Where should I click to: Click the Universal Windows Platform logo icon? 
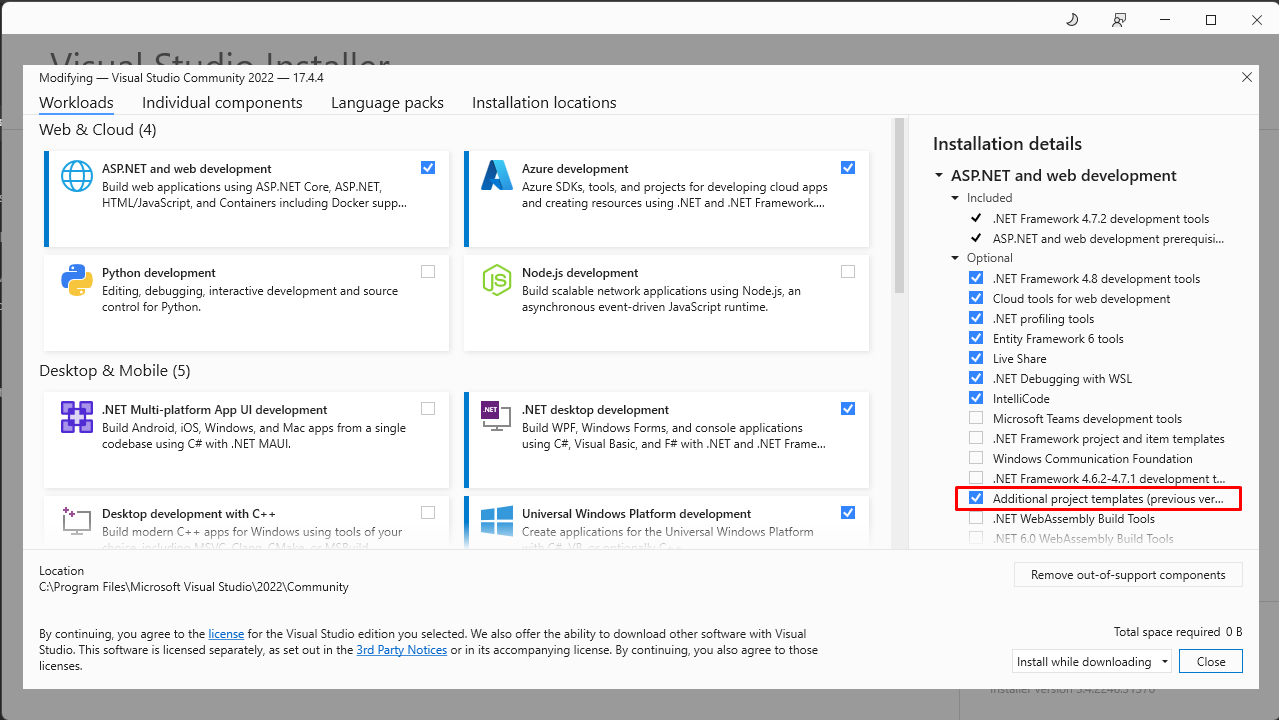[497, 521]
